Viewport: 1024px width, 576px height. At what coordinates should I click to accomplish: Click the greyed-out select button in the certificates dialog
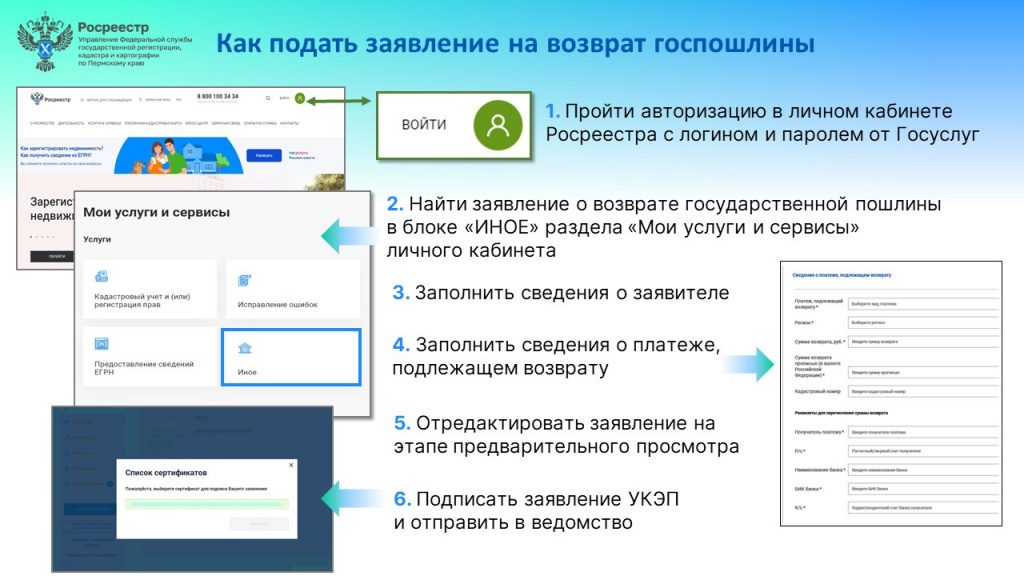259,524
